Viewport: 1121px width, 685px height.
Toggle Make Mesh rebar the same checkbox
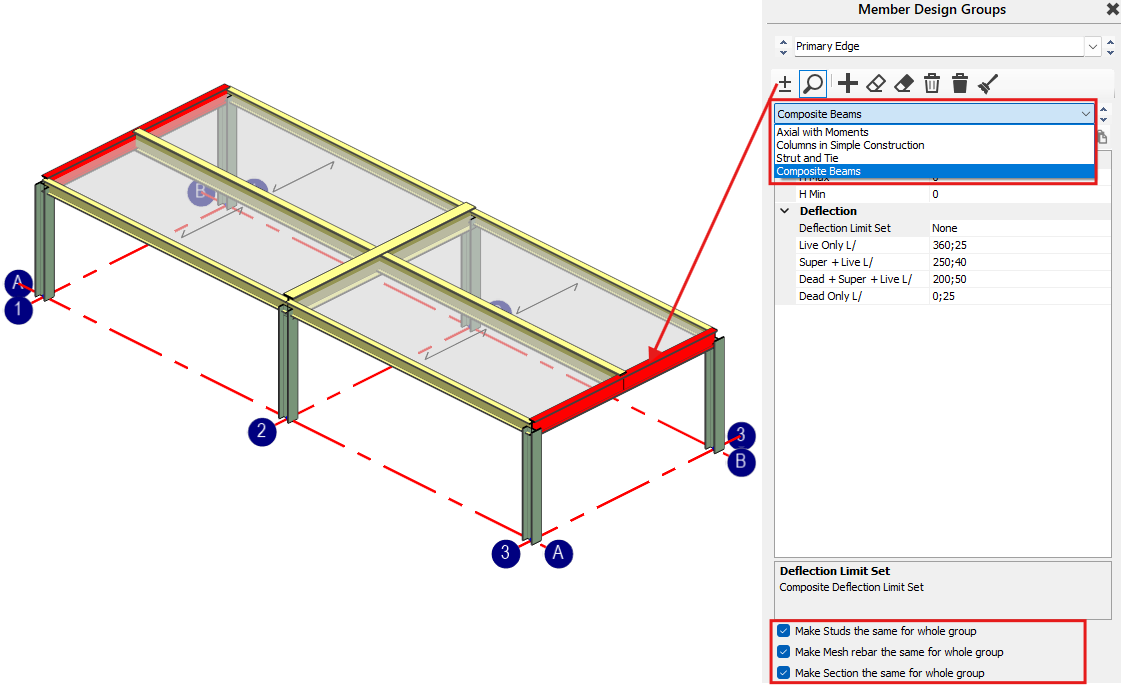[784, 651]
